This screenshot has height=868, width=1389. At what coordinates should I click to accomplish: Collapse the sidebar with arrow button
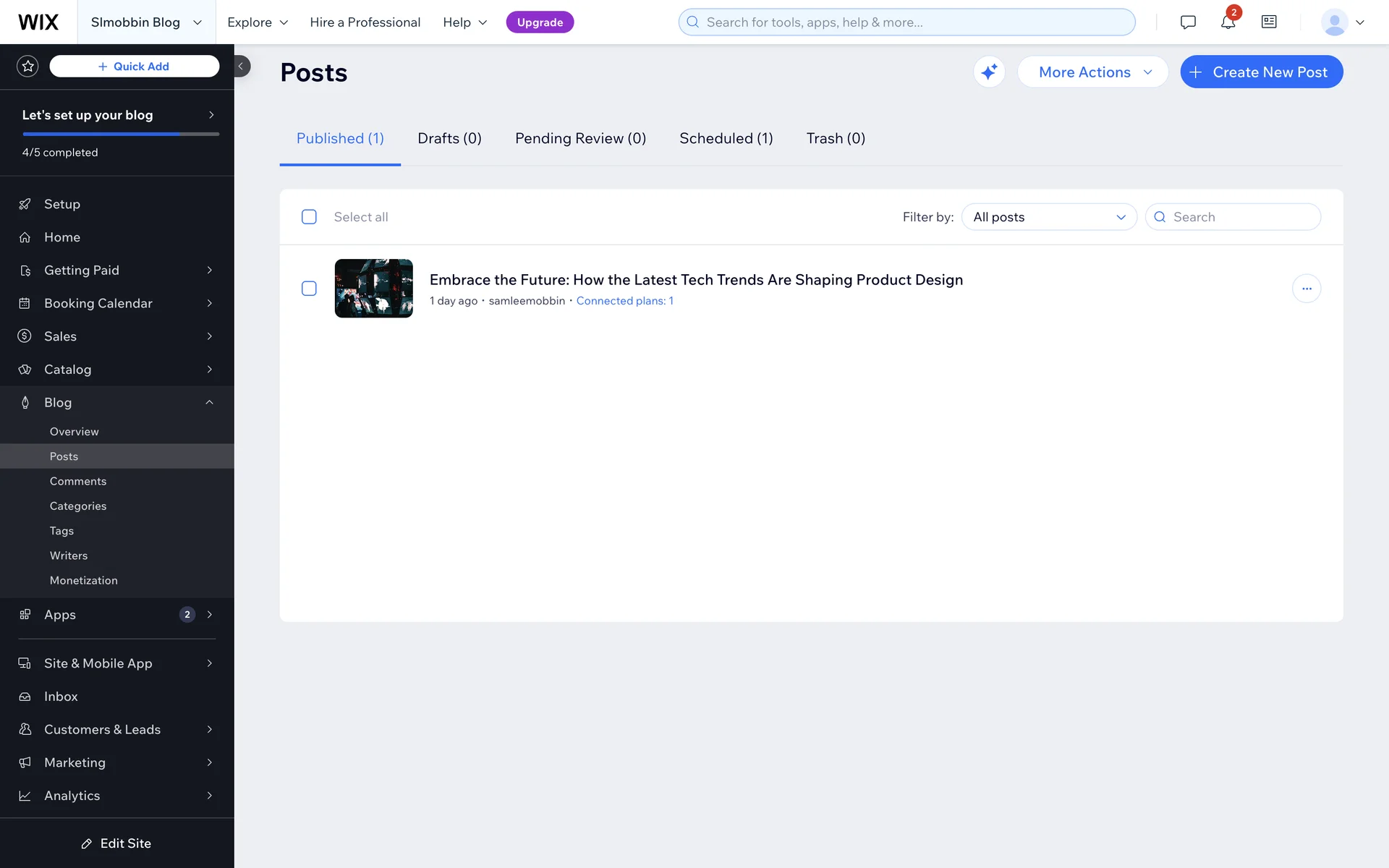point(241,66)
